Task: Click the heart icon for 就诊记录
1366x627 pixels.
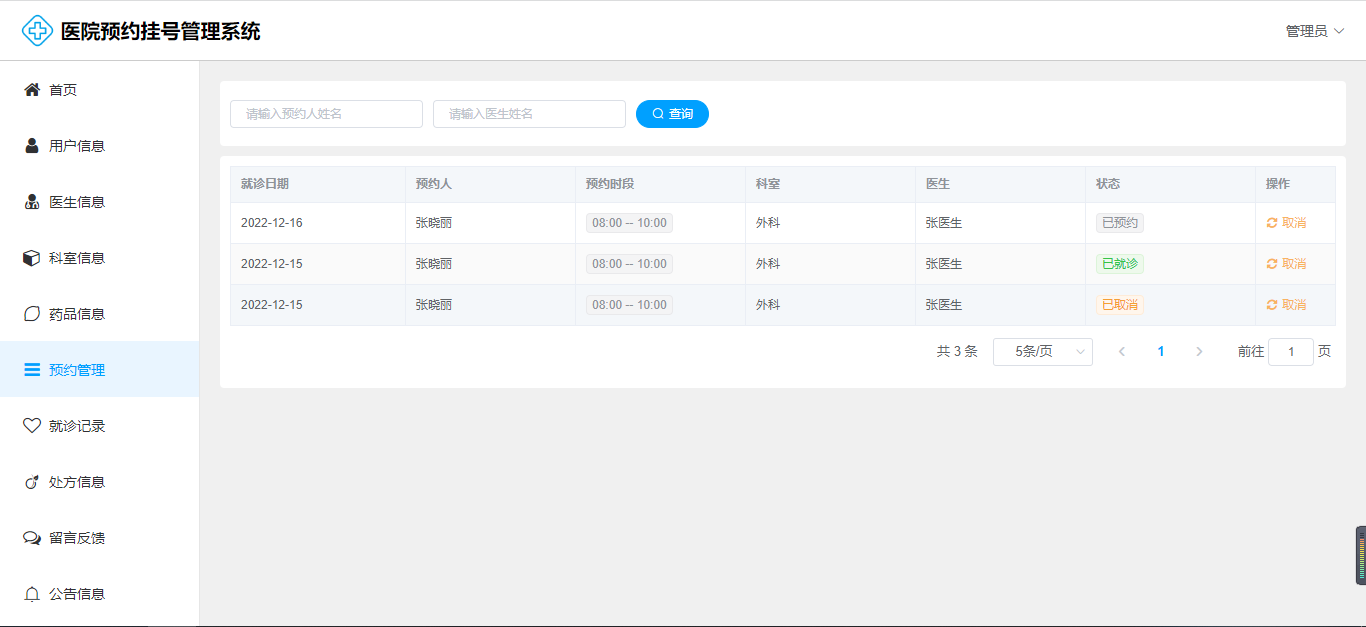Action: coord(32,426)
